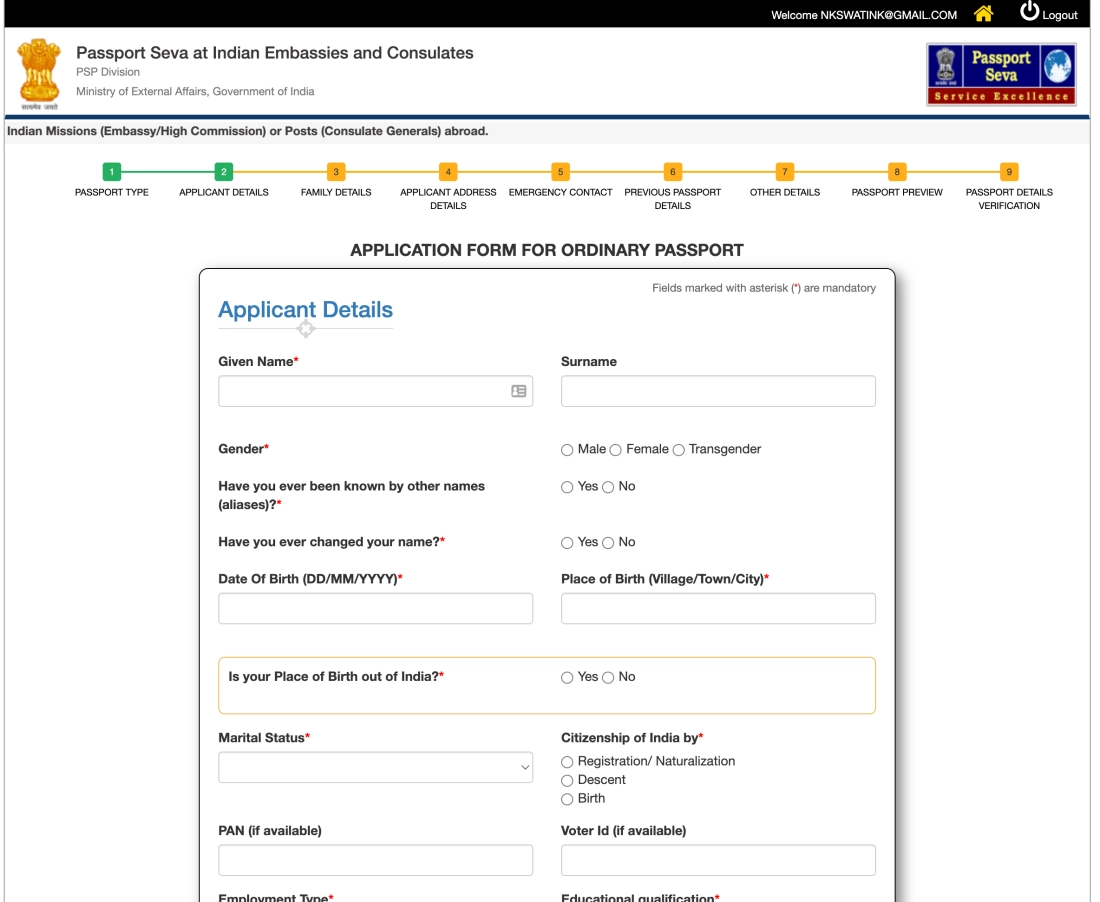1100x902 pixels.
Task: Click the Surname input field
Action: pyautogui.click(x=718, y=391)
